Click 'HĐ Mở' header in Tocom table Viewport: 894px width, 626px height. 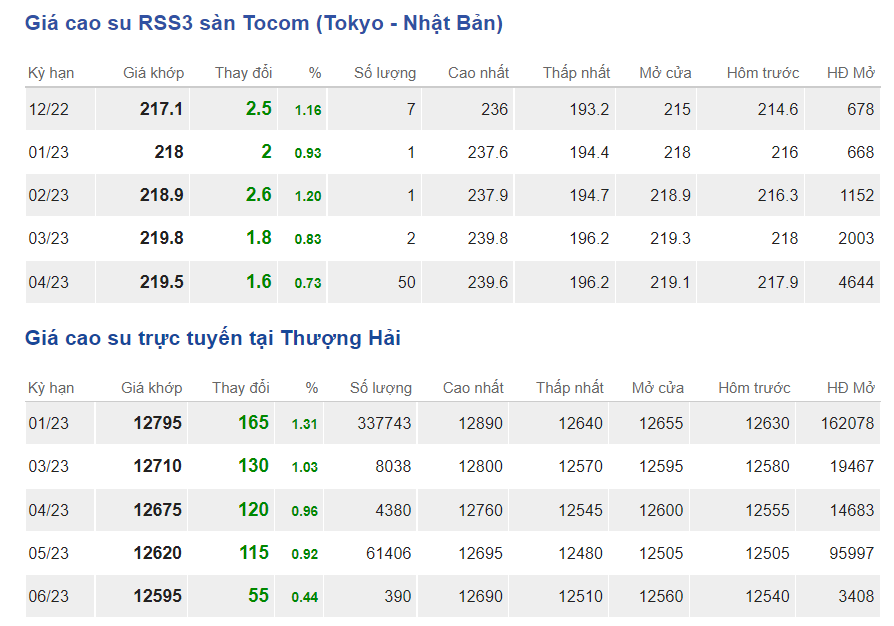pyautogui.click(x=850, y=73)
